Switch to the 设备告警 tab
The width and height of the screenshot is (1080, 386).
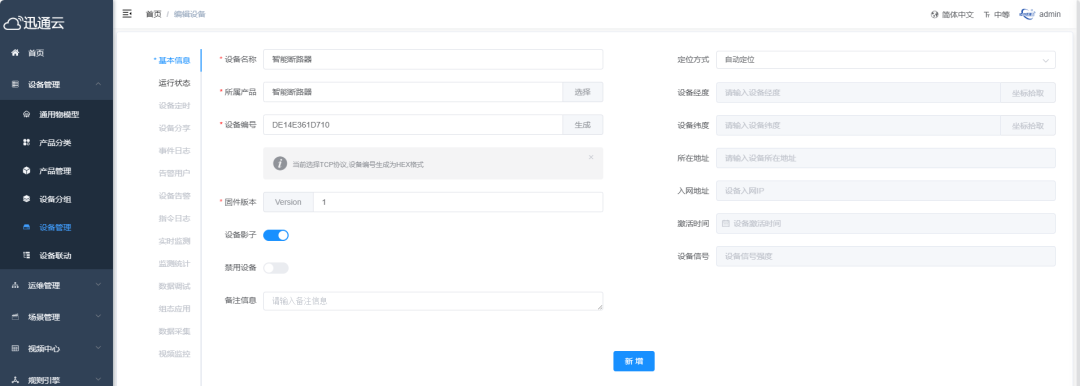point(174,196)
